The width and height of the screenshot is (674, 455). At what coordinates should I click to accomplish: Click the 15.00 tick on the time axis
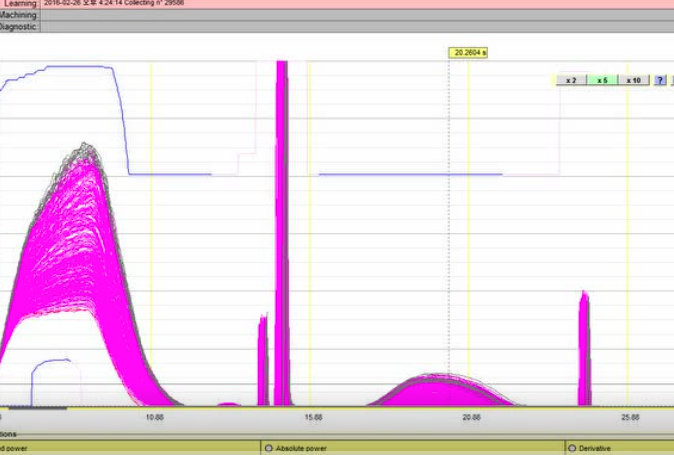[313, 416]
